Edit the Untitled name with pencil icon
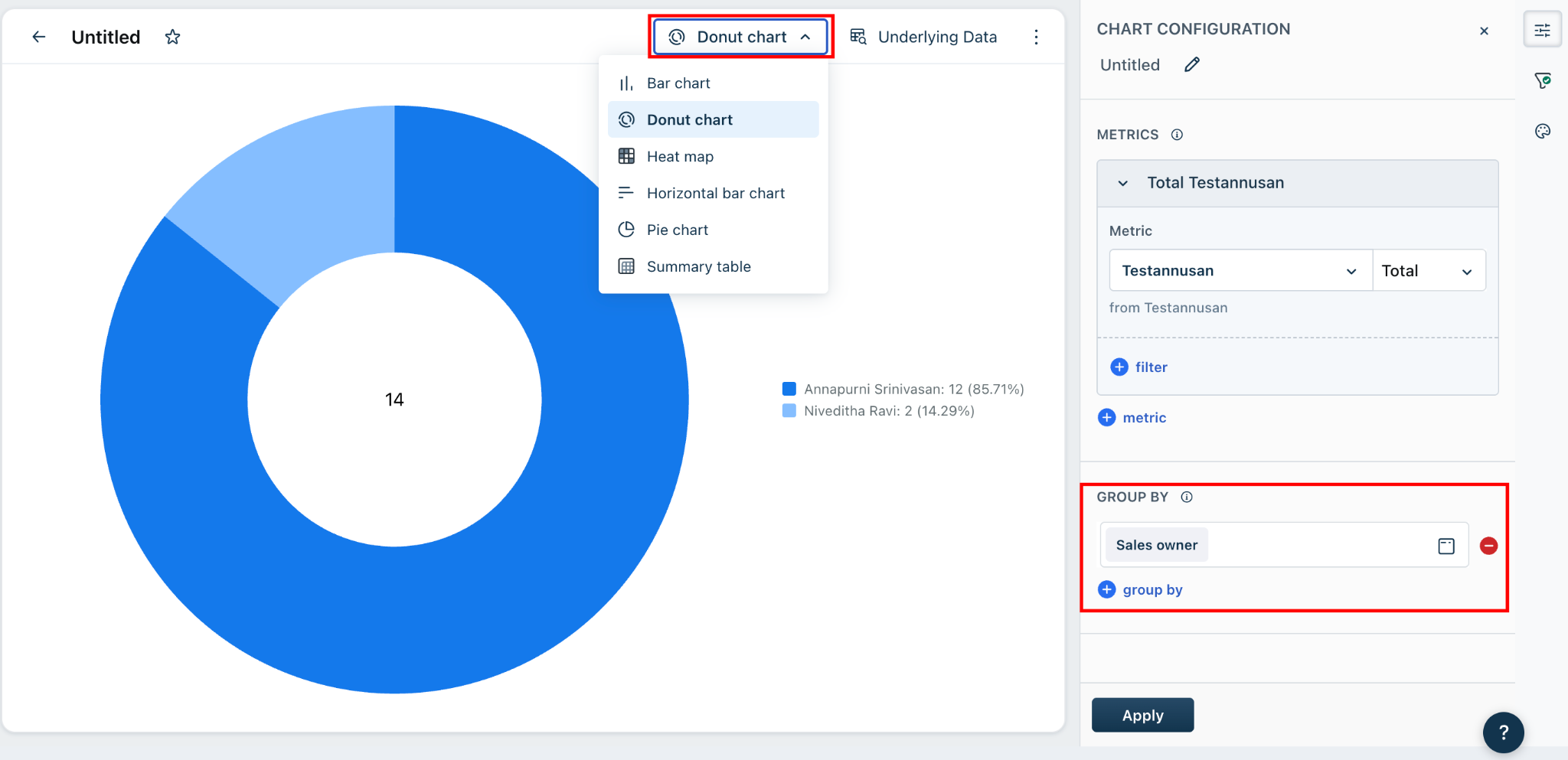1568x760 pixels. 1192,64
